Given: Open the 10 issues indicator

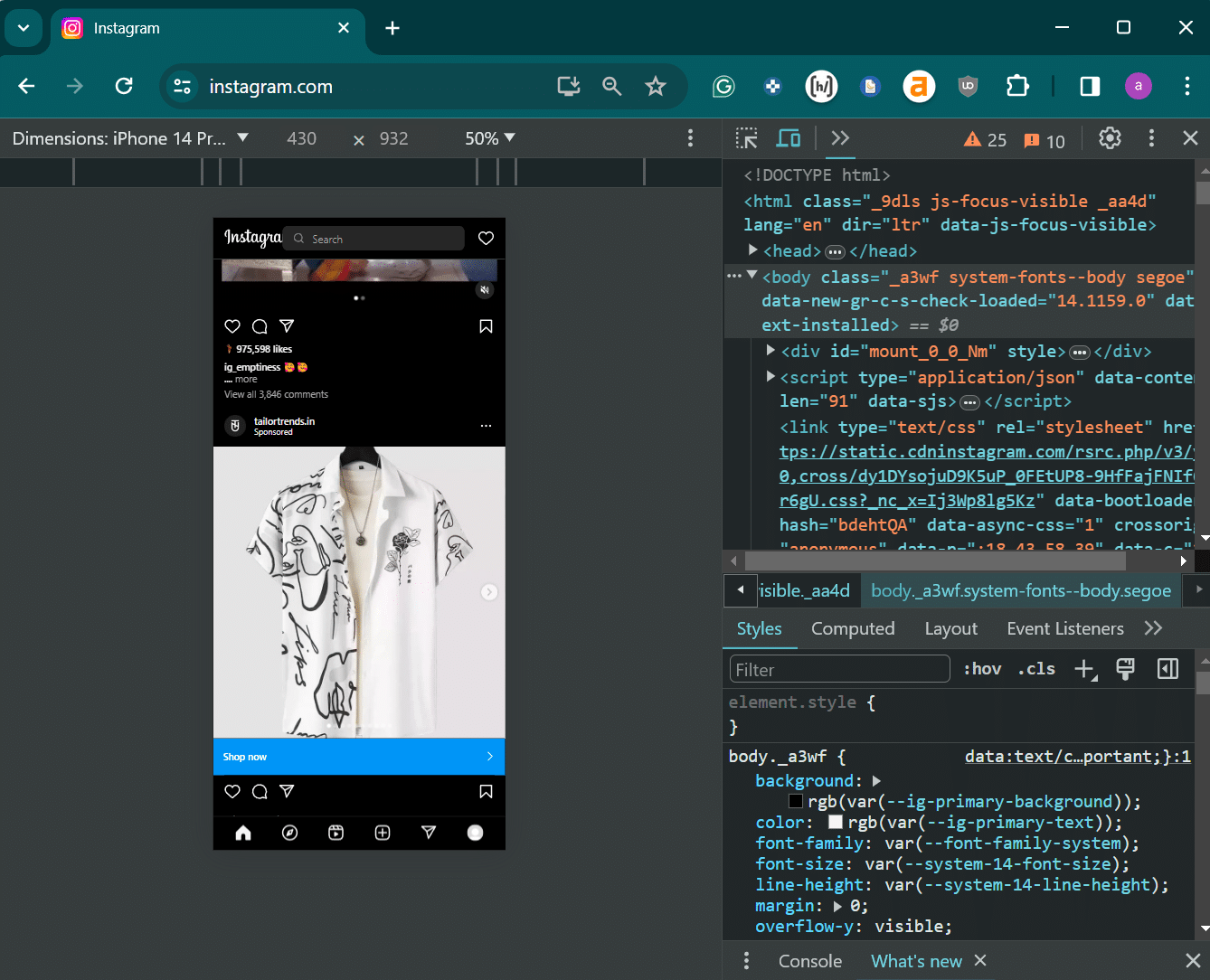Looking at the screenshot, I should coord(1045,141).
